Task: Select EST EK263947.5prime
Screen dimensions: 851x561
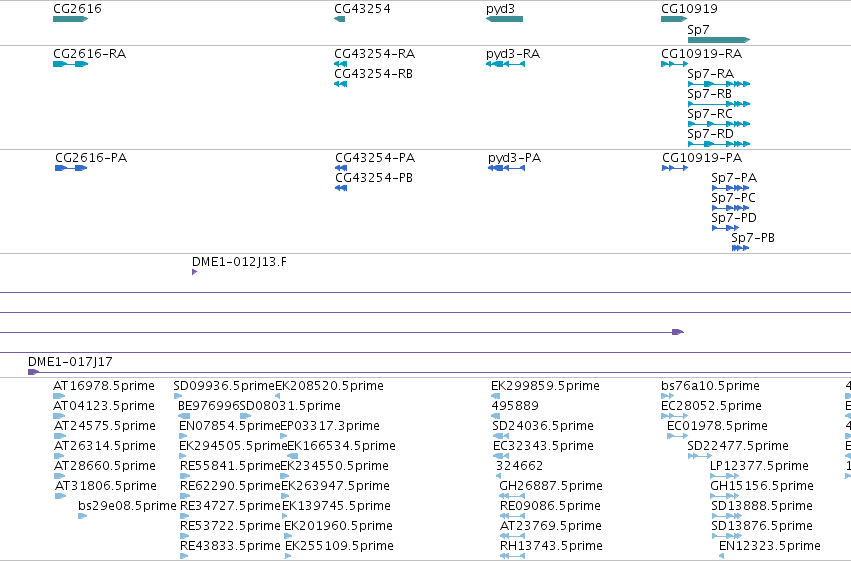Action: [285, 496]
